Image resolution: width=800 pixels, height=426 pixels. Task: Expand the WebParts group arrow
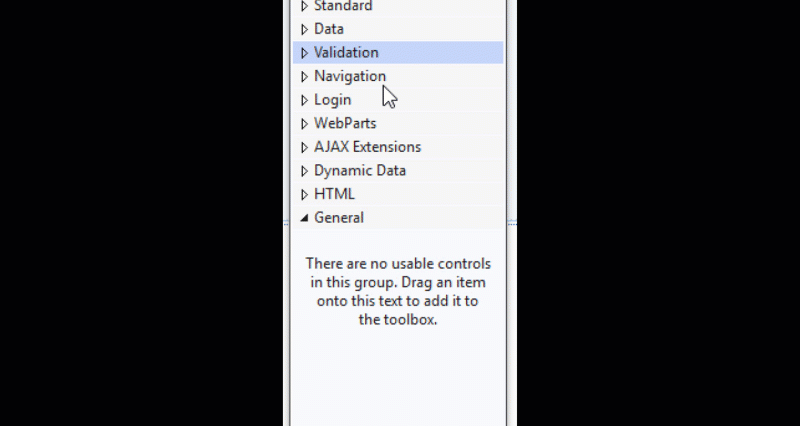305,124
